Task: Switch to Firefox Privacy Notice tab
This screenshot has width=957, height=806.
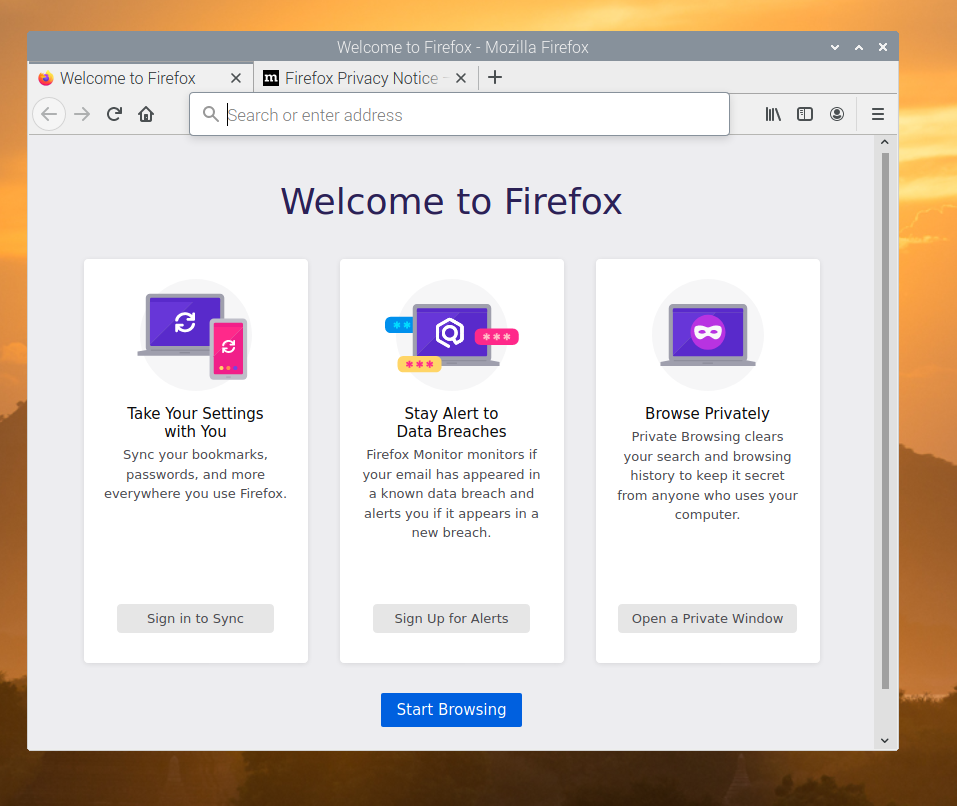Action: coord(365,78)
